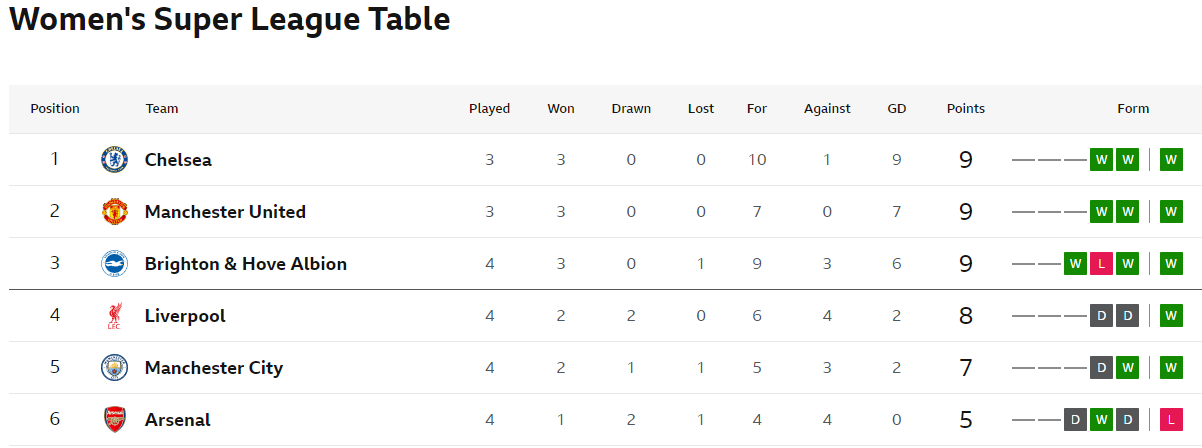This screenshot has height=448, width=1202.
Task: Click the Chelsea club crest icon
Action: tap(115, 160)
